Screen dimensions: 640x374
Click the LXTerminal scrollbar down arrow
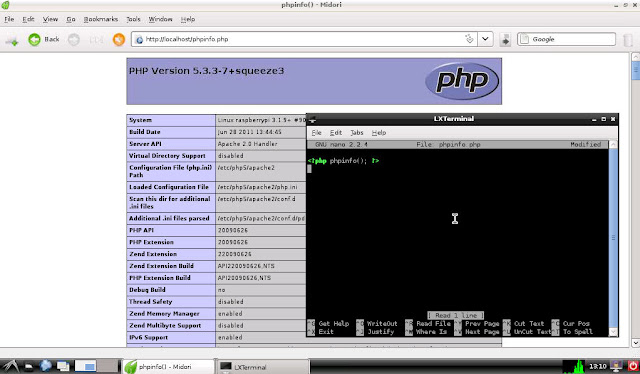click(613, 332)
